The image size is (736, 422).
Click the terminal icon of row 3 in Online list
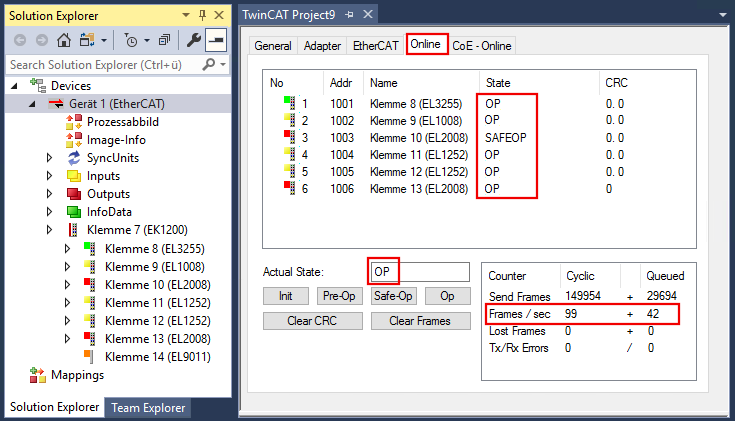pyautogui.click(x=290, y=137)
